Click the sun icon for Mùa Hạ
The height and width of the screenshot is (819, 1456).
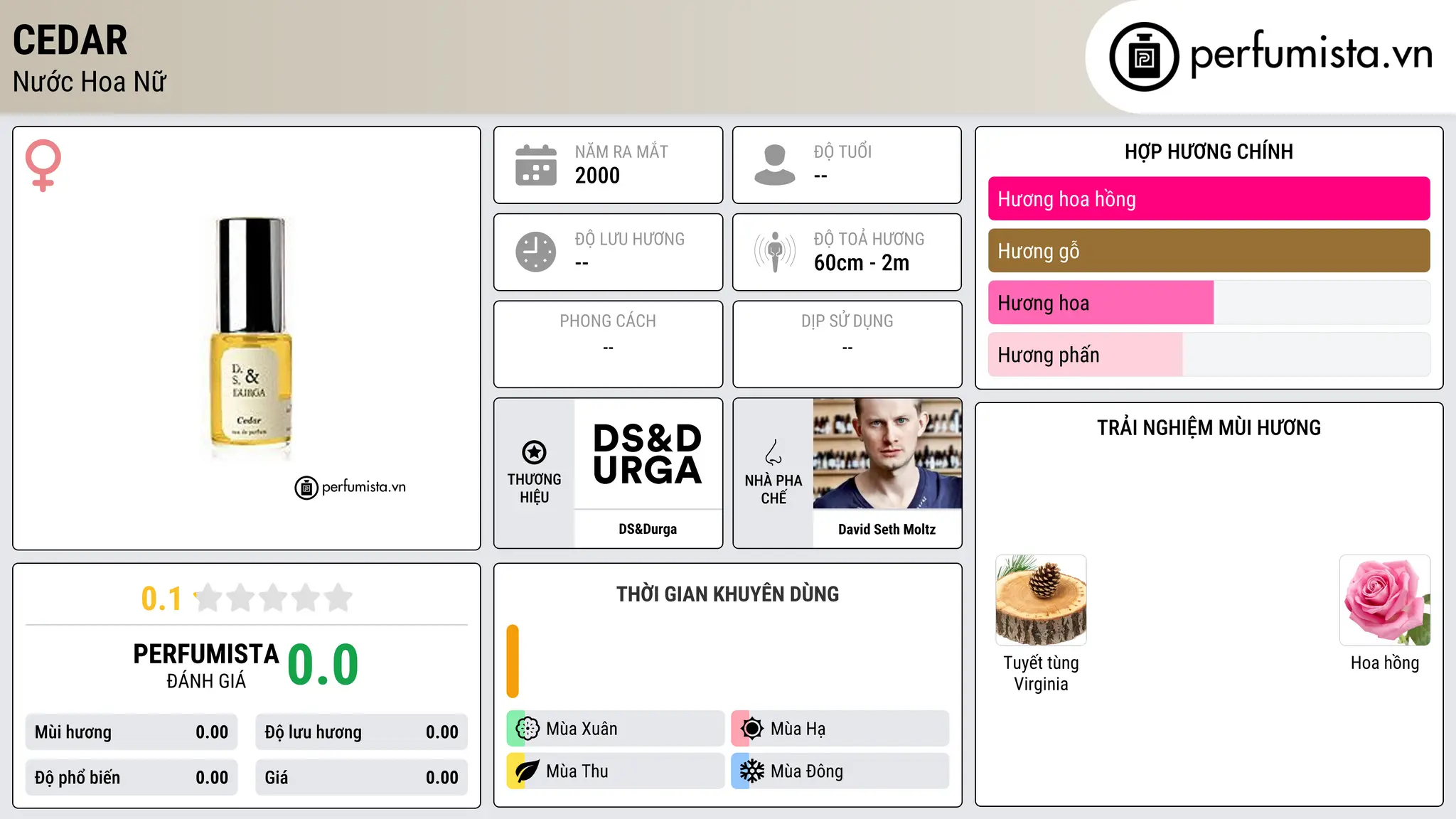(x=752, y=729)
